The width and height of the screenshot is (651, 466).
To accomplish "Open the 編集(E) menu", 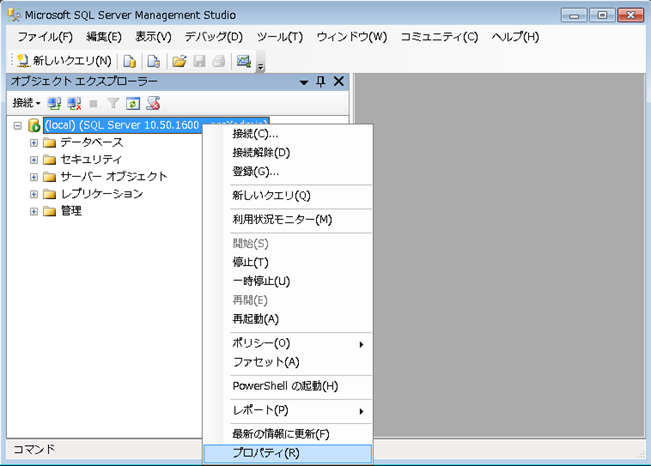I will click(x=104, y=37).
